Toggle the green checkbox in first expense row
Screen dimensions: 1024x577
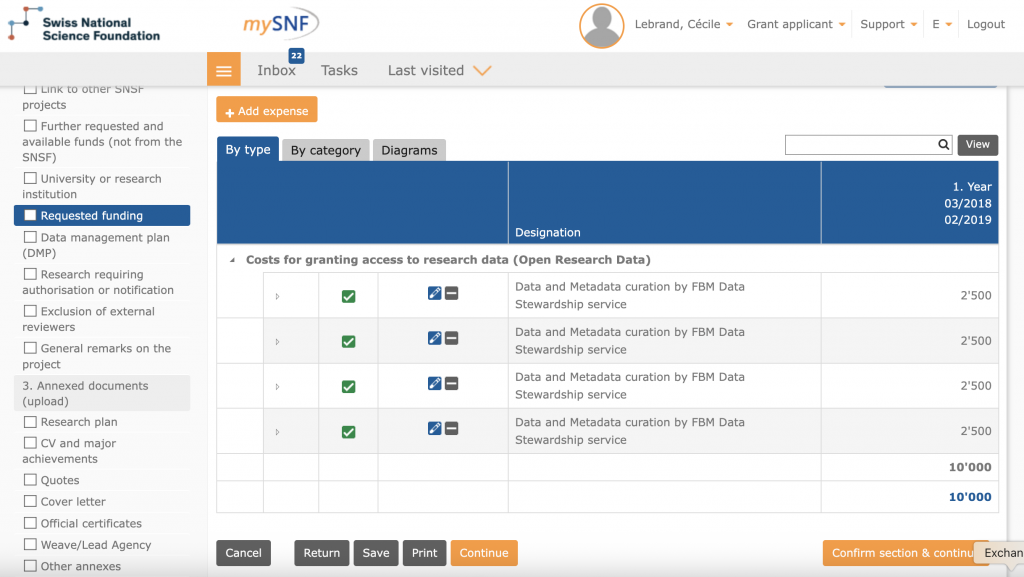(348, 296)
